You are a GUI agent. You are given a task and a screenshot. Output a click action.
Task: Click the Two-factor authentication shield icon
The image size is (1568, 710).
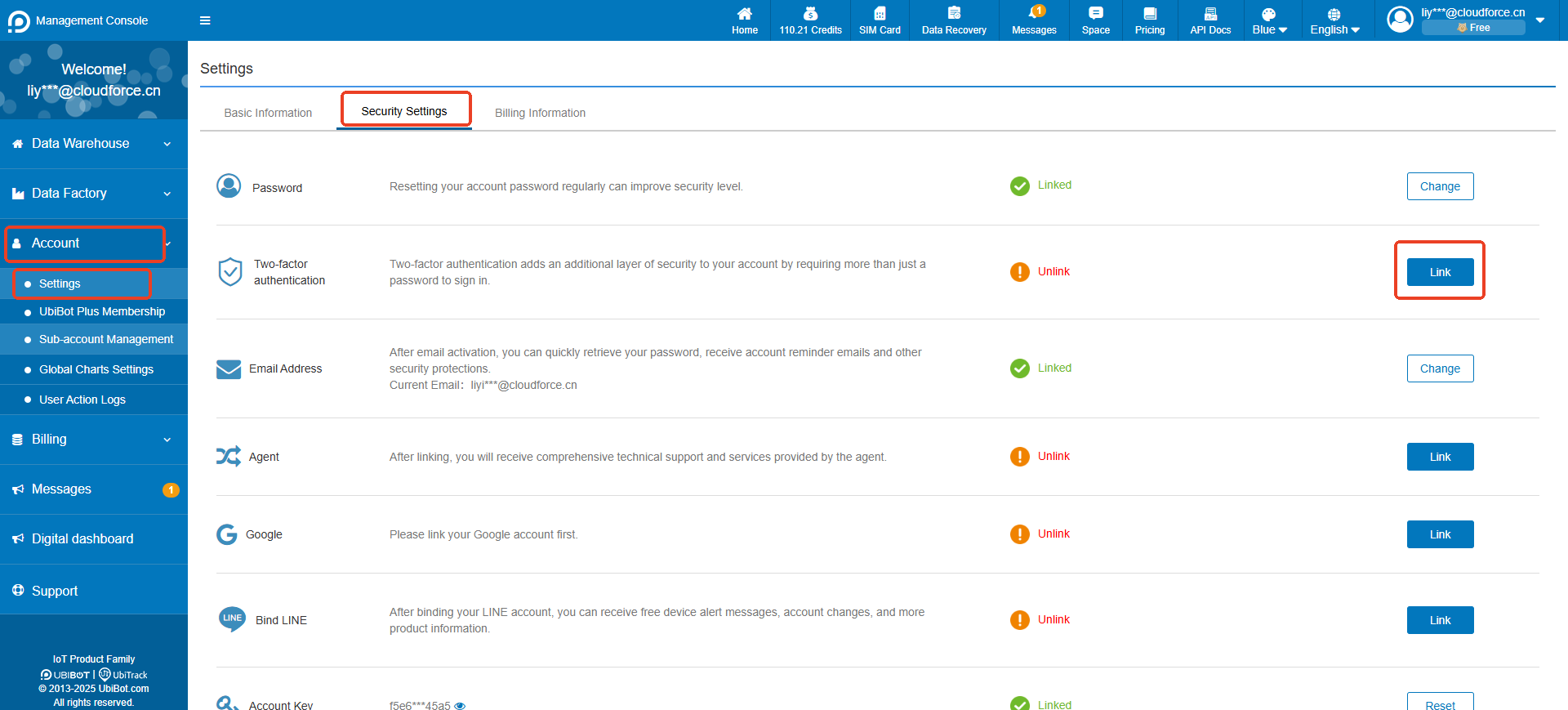[230, 271]
